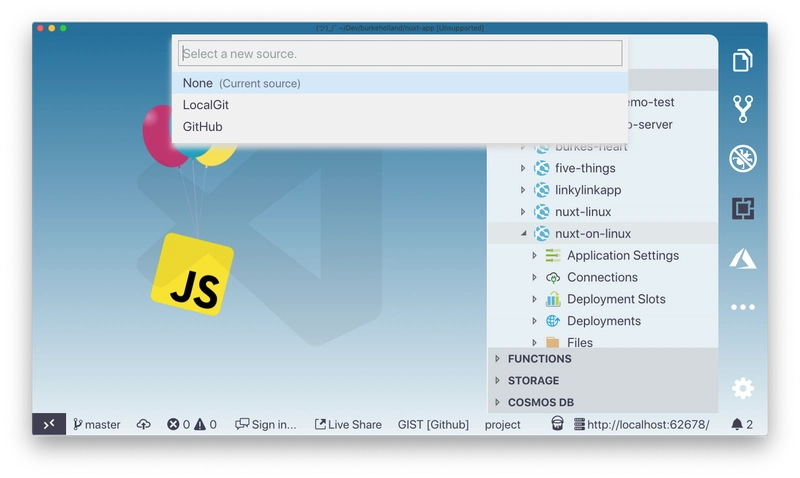Open the Source Control view
800x478 pixels.
pyautogui.click(x=742, y=109)
